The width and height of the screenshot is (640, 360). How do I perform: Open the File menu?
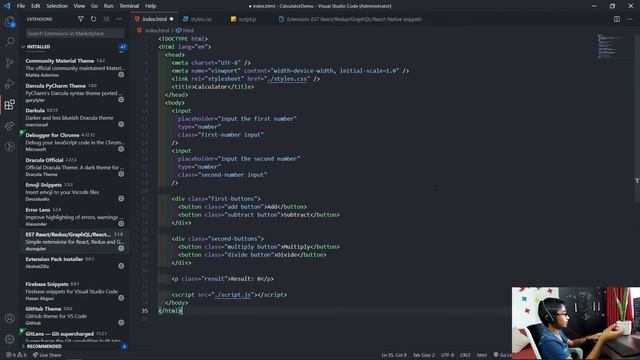click(x=21, y=6)
